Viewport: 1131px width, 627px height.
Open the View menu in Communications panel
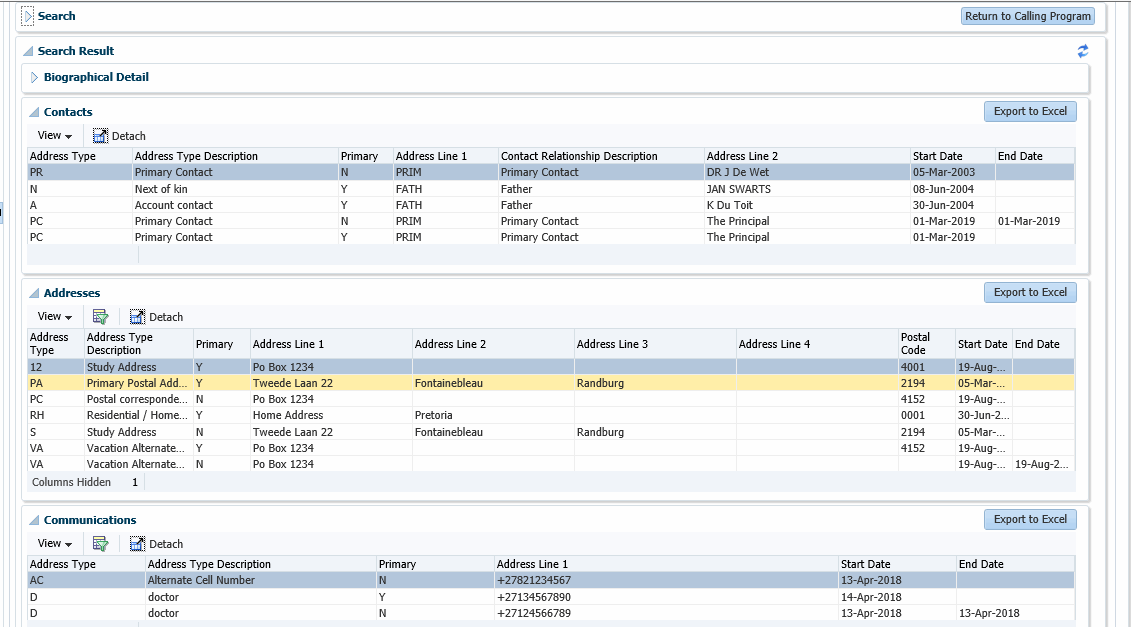(54, 543)
